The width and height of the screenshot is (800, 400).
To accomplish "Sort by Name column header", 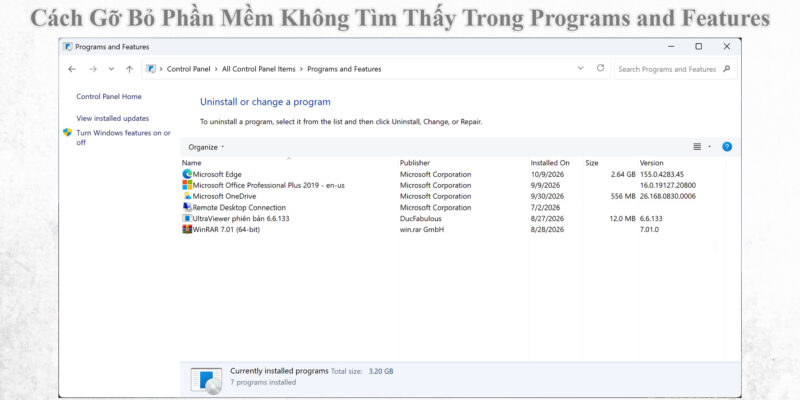I will pos(191,163).
